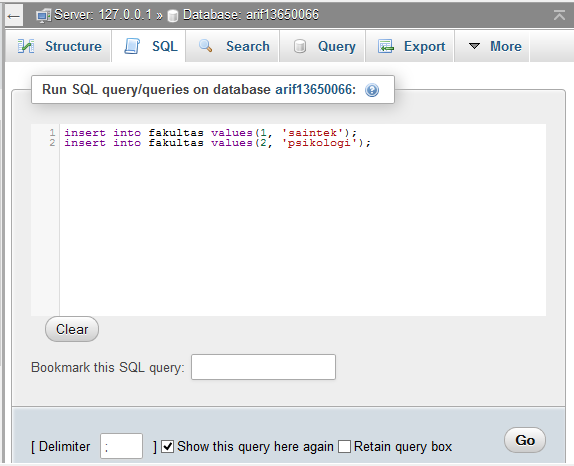
Task: Click the Export tab icon
Action: [x=386, y=46]
